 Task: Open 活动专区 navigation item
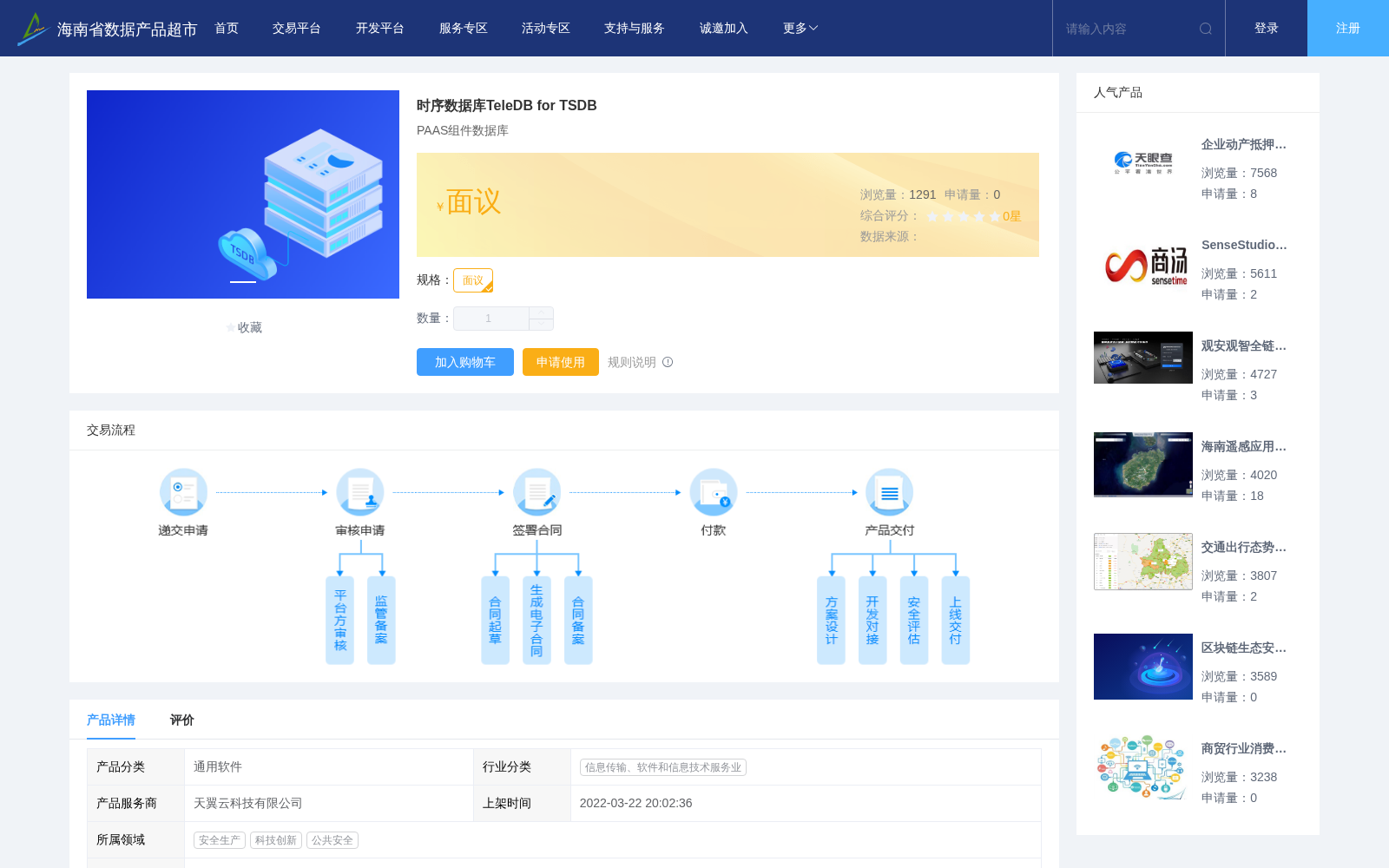click(x=546, y=29)
